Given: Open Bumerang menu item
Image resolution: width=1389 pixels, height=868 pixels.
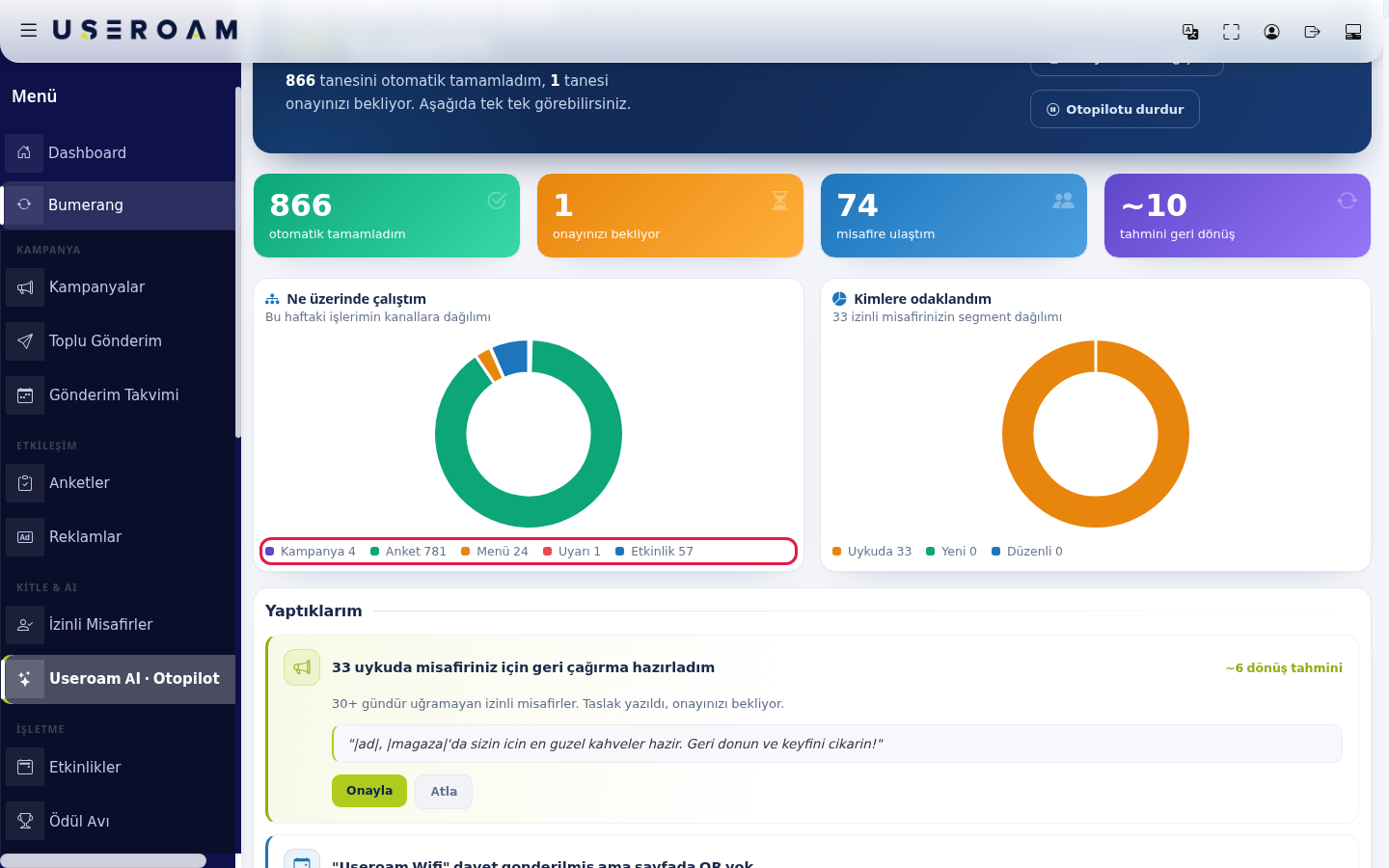Looking at the screenshot, I should [x=118, y=205].
